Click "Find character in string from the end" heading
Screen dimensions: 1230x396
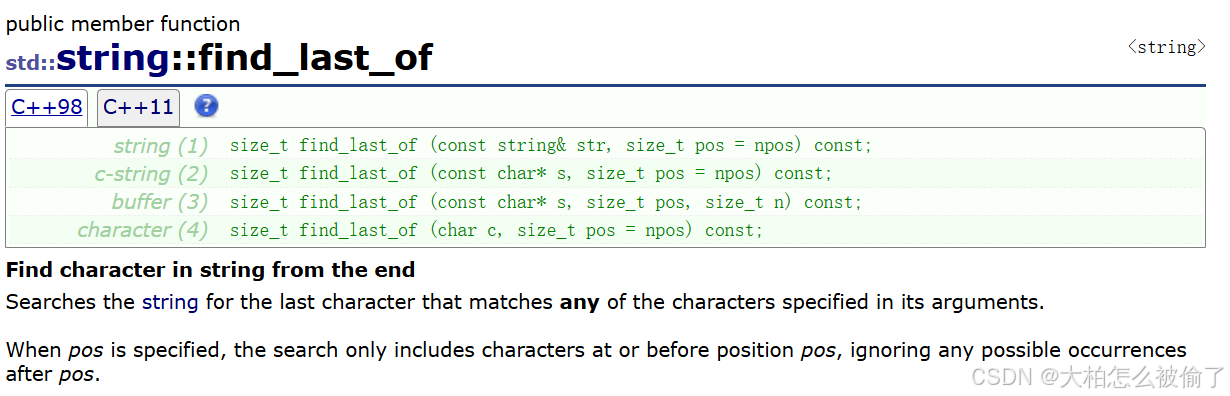click(210, 270)
